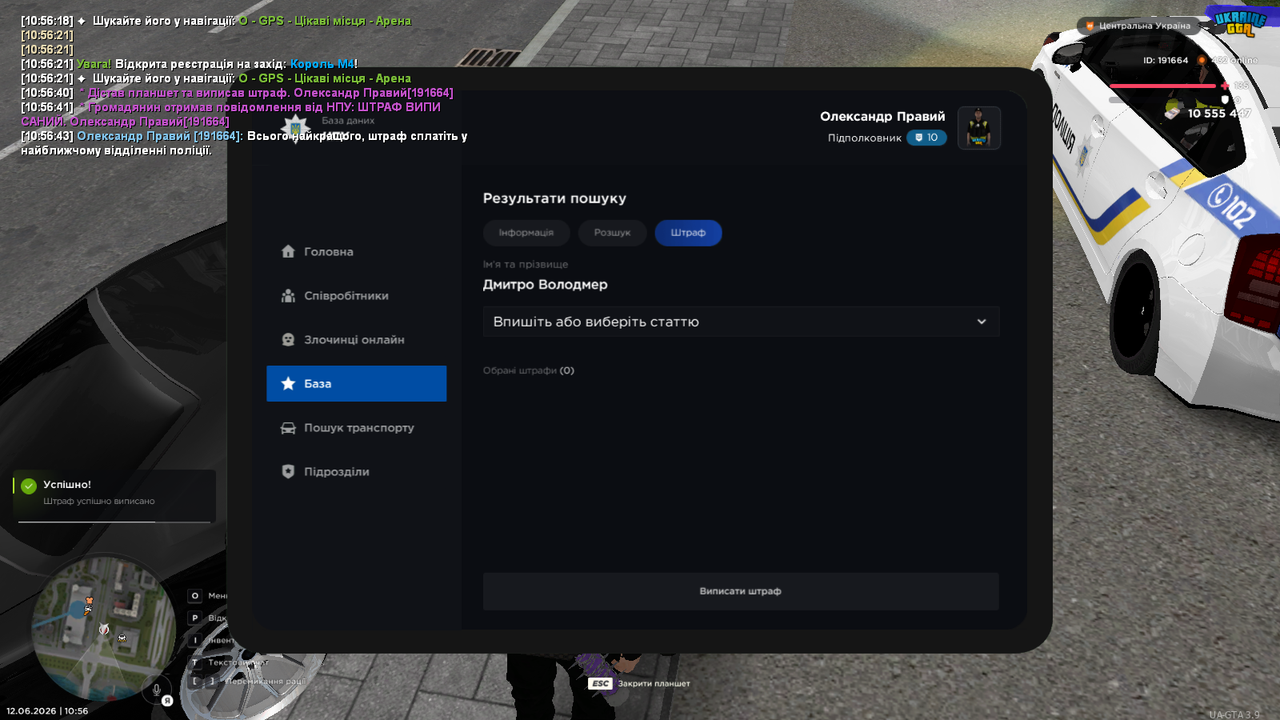Click the circular minimap

(x=103, y=628)
